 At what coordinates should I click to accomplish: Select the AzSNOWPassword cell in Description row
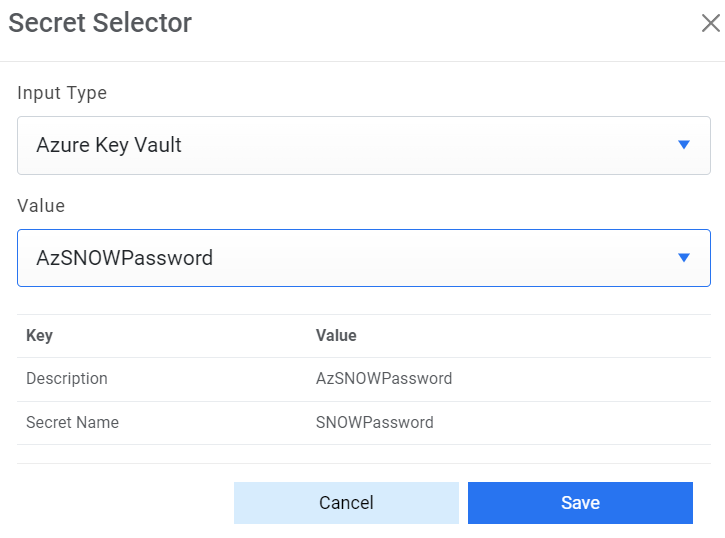[x=384, y=379]
